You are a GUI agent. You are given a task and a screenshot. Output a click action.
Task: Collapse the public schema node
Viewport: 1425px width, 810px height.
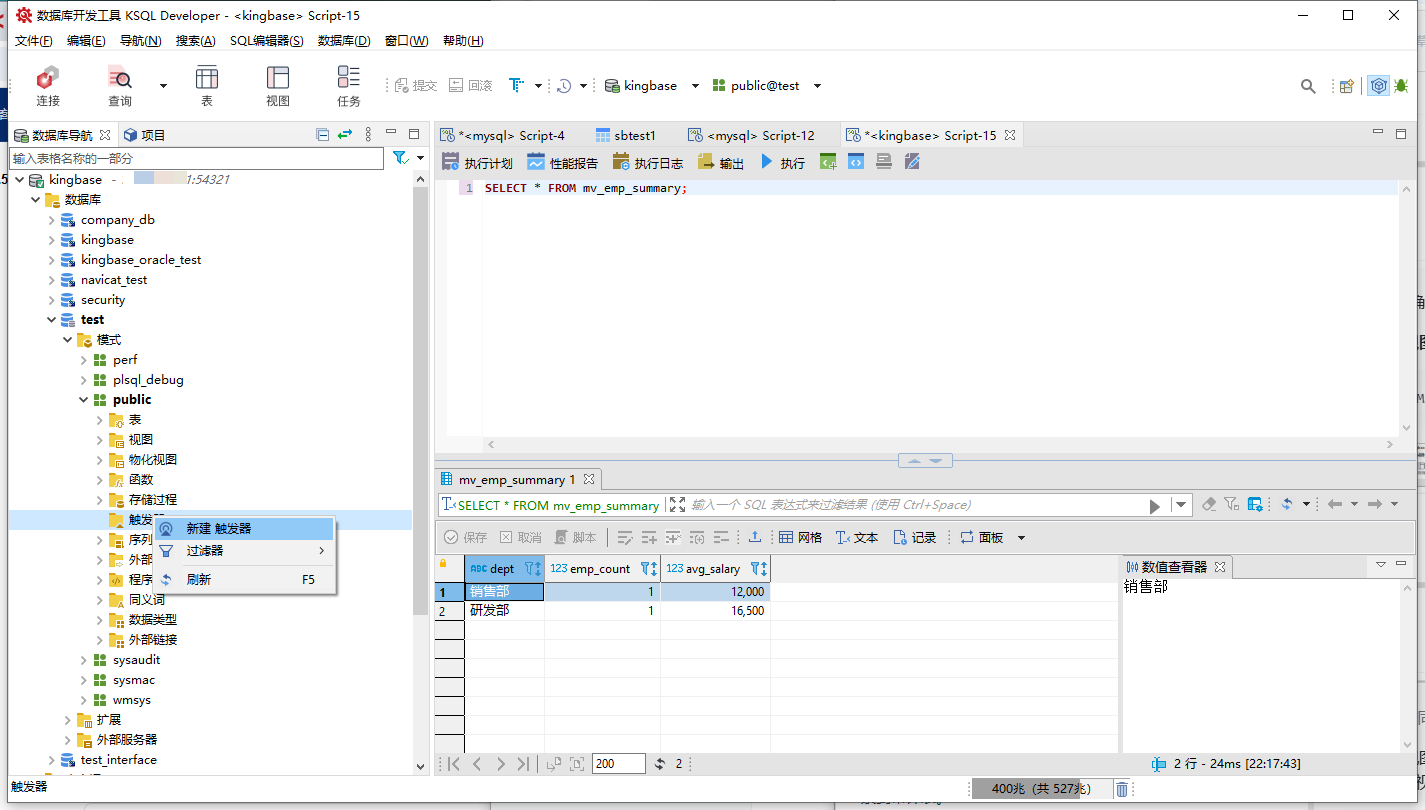point(84,400)
